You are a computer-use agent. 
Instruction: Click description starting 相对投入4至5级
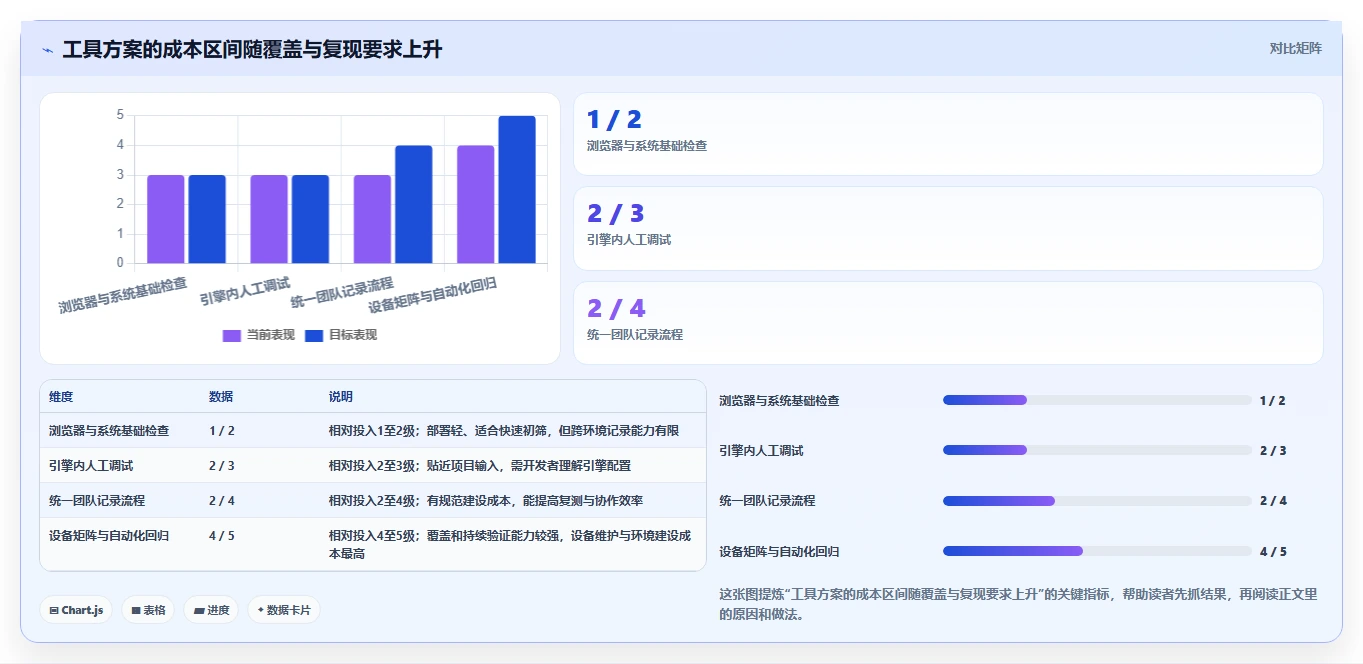click(x=510, y=545)
